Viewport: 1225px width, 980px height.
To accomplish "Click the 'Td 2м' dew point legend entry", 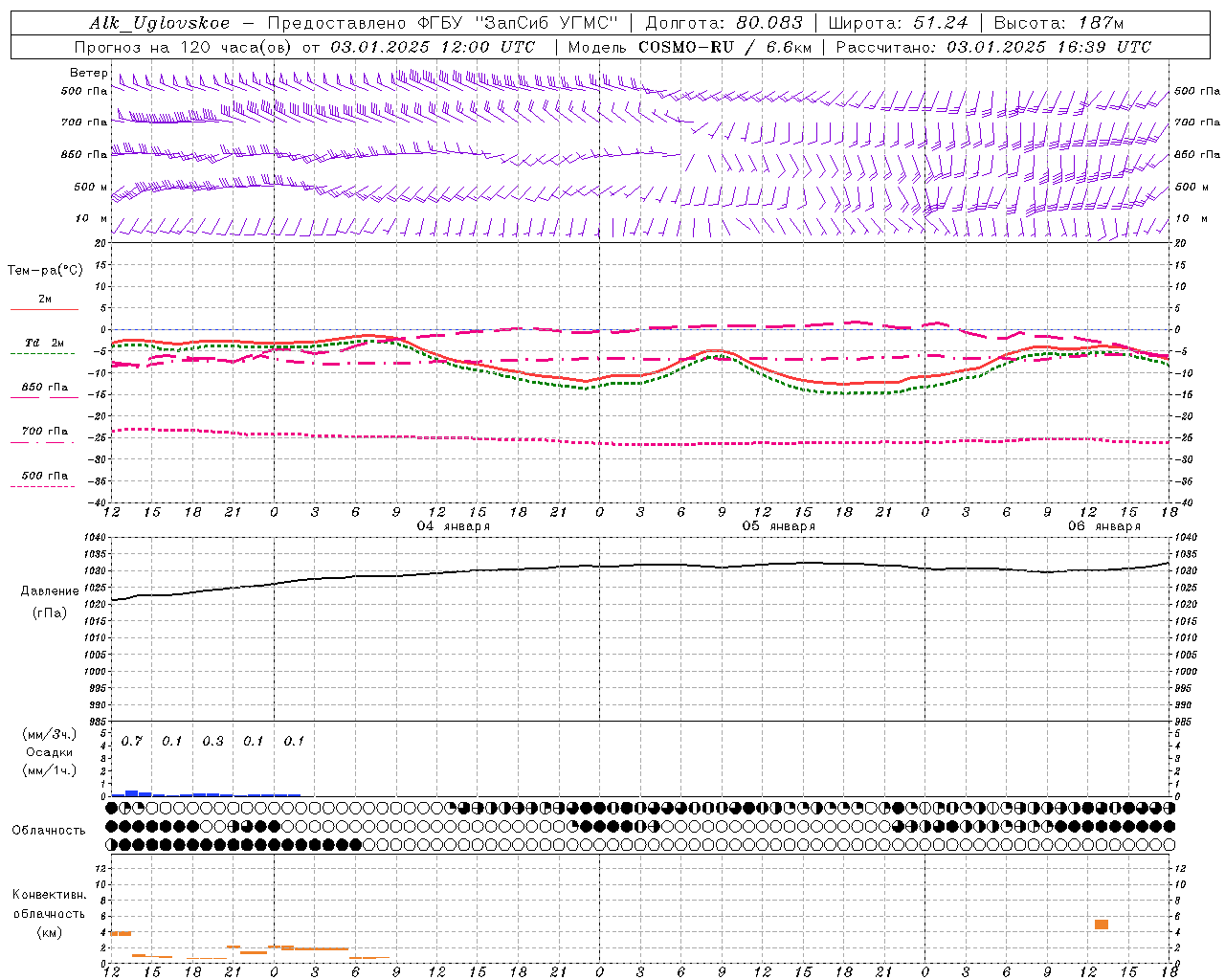I will click(x=45, y=343).
